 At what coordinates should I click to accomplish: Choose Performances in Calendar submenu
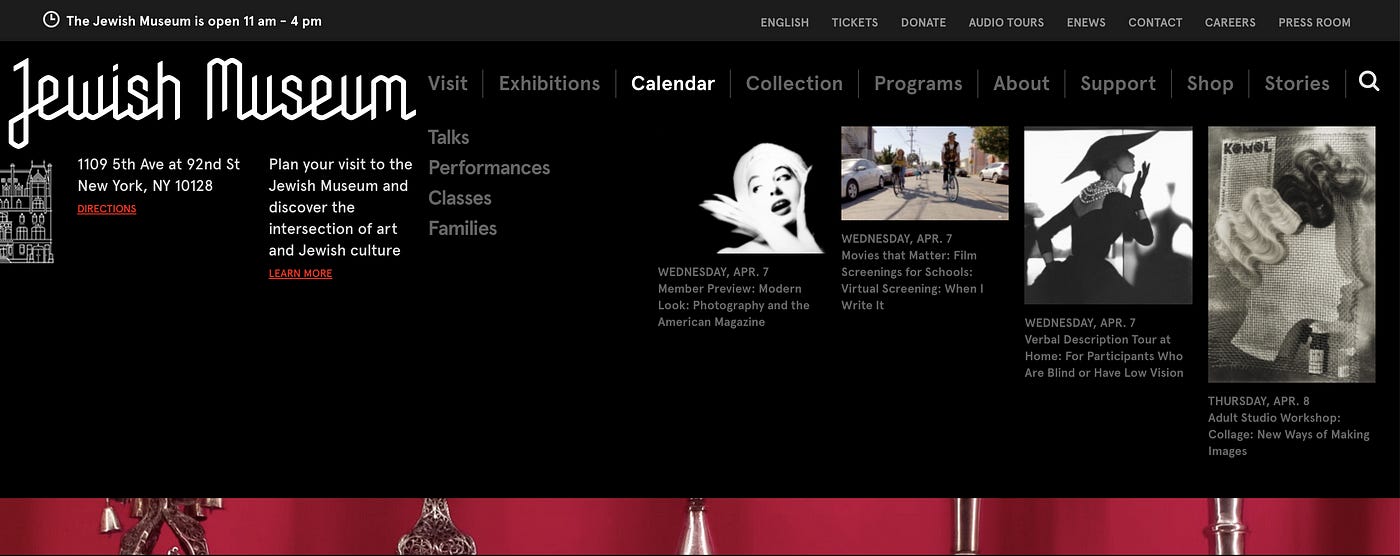click(x=489, y=167)
